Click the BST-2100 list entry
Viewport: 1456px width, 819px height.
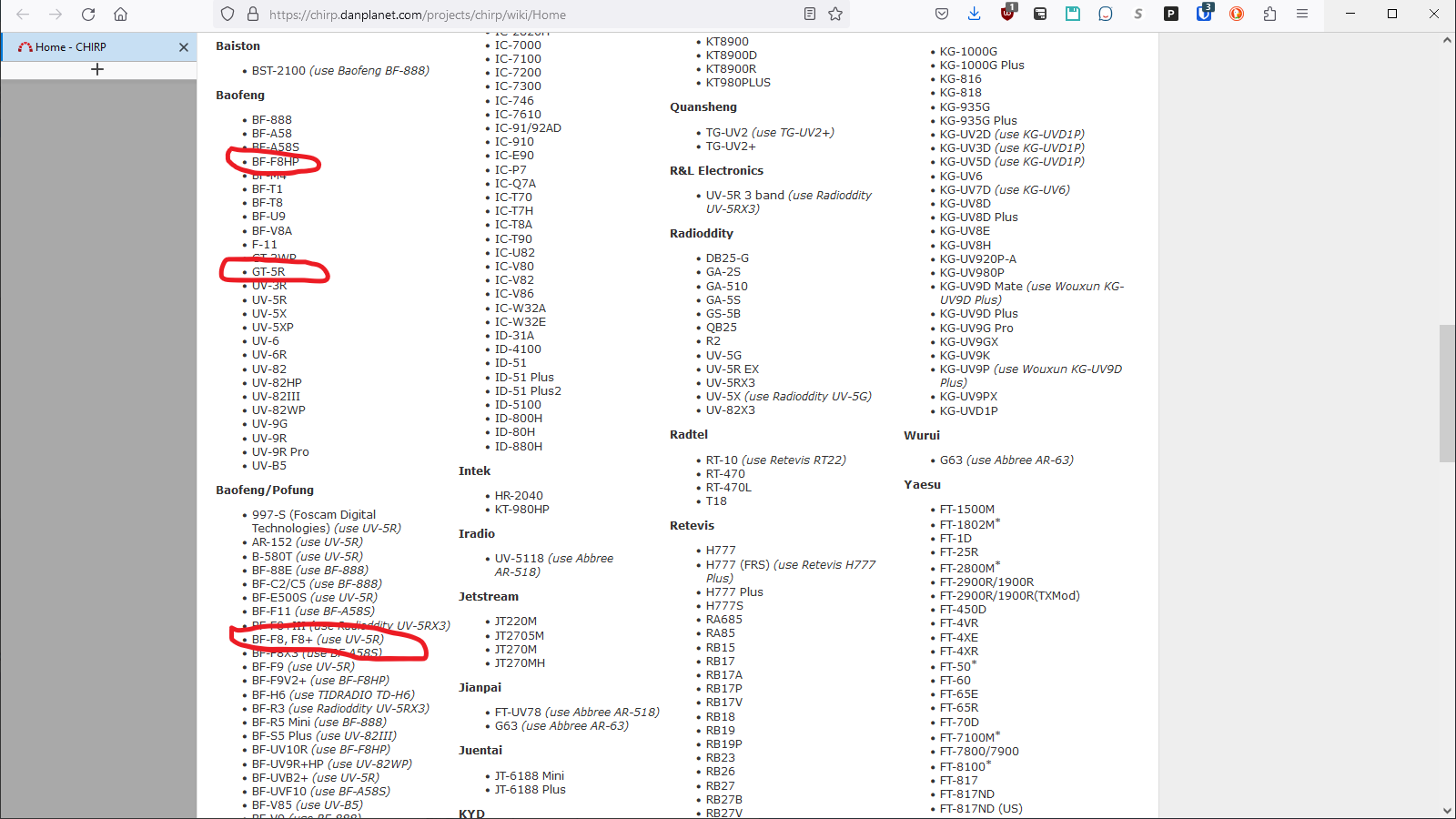pos(340,71)
